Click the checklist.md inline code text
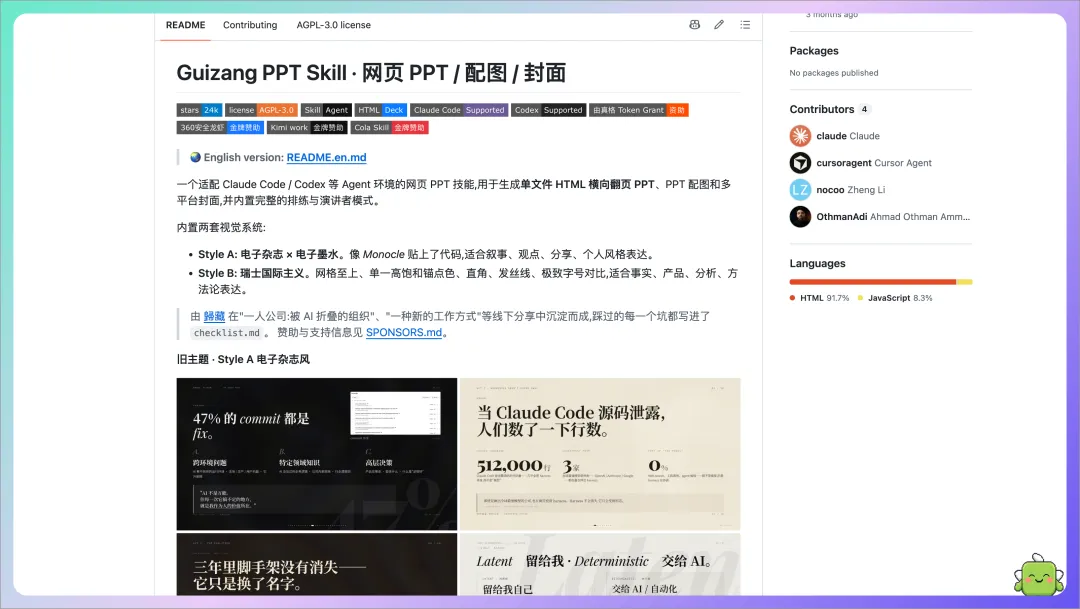The width and height of the screenshot is (1080, 609). click(227, 333)
